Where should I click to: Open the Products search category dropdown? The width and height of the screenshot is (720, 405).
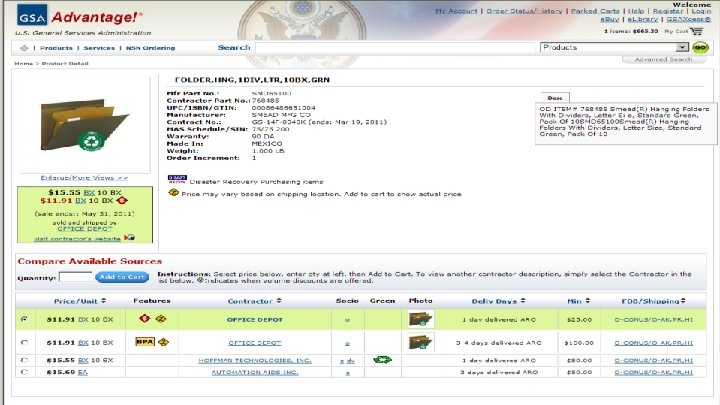pos(614,47)
